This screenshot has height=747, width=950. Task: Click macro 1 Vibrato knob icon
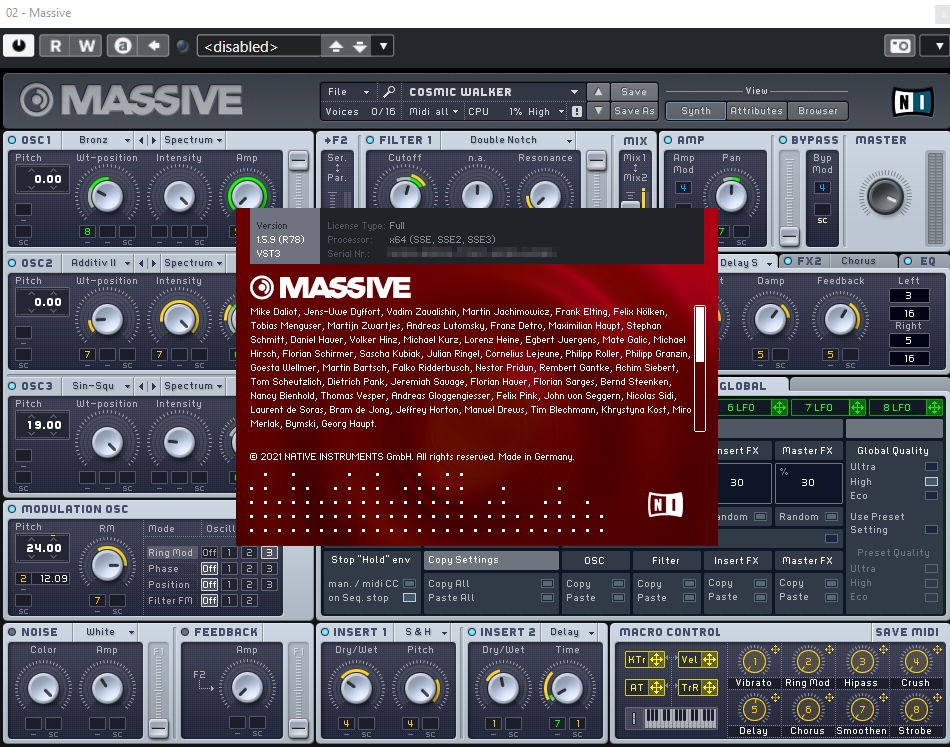754,662
